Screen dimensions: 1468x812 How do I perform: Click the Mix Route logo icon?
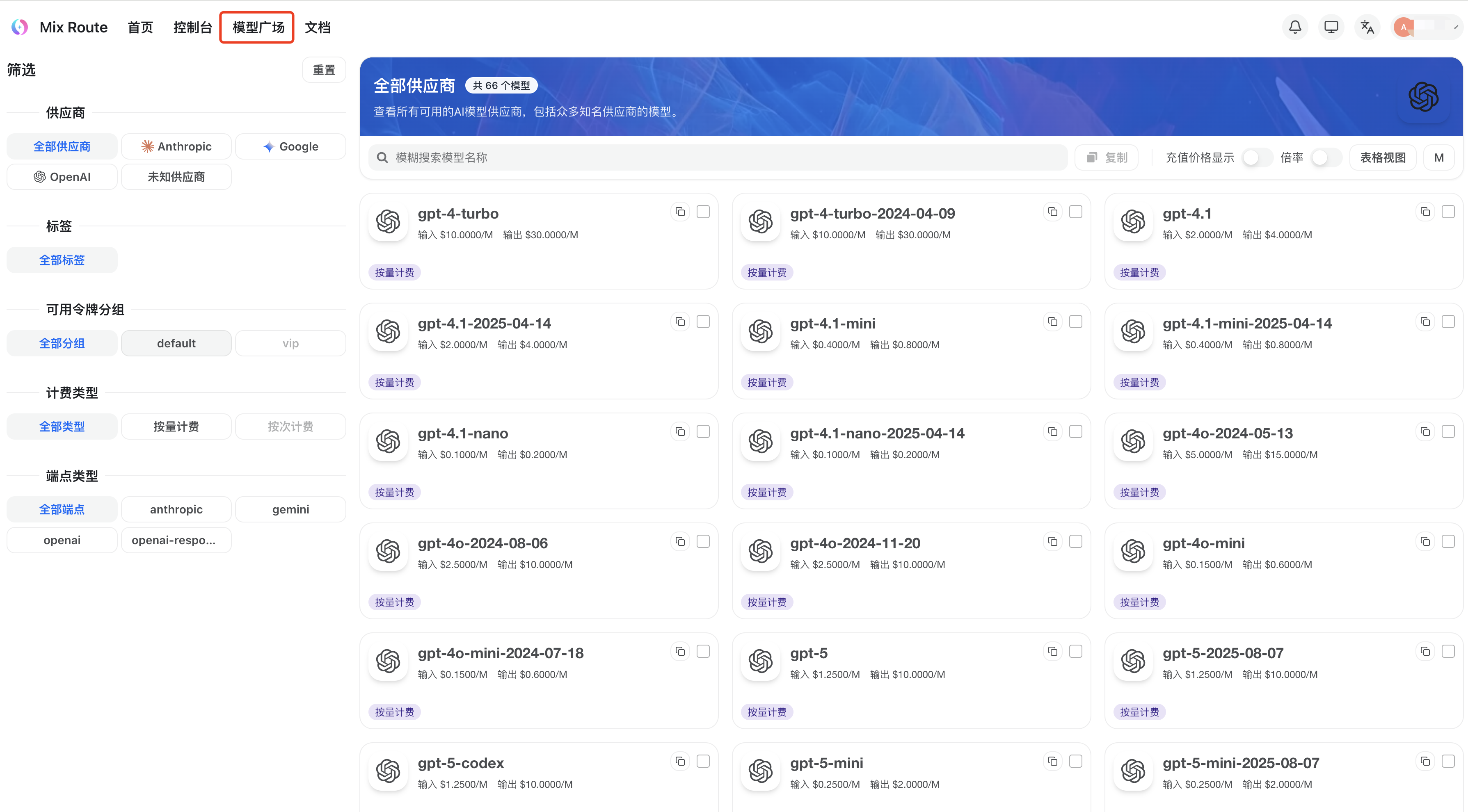point(19,27)
